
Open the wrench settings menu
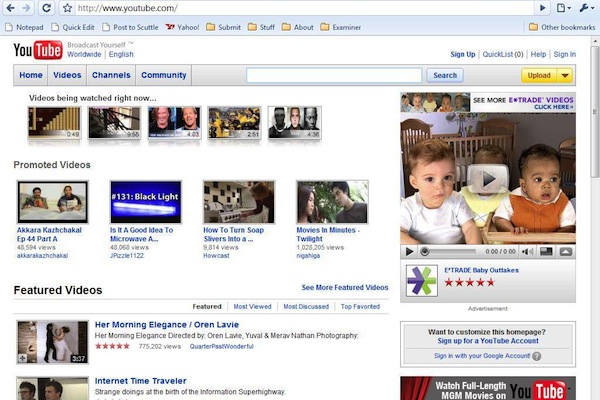585,8
